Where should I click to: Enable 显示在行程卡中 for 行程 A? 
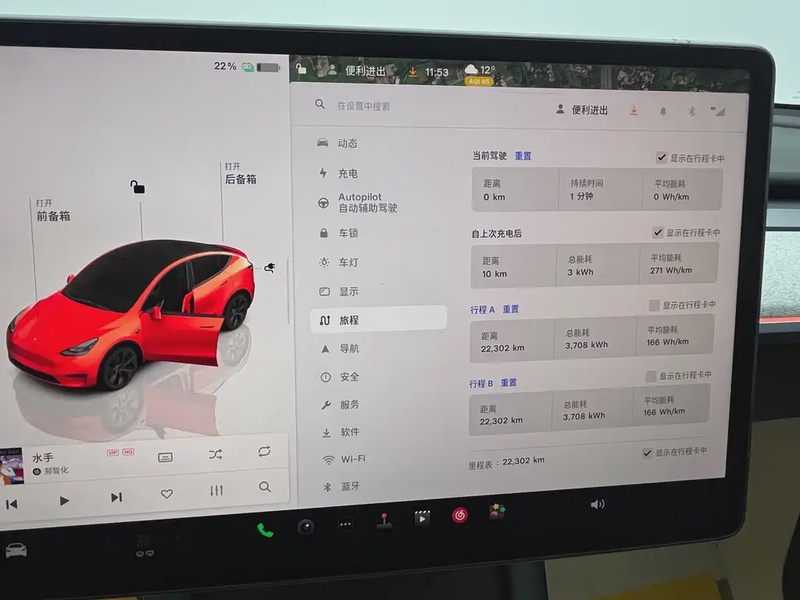pyautogui.click(x=654, y=305)
